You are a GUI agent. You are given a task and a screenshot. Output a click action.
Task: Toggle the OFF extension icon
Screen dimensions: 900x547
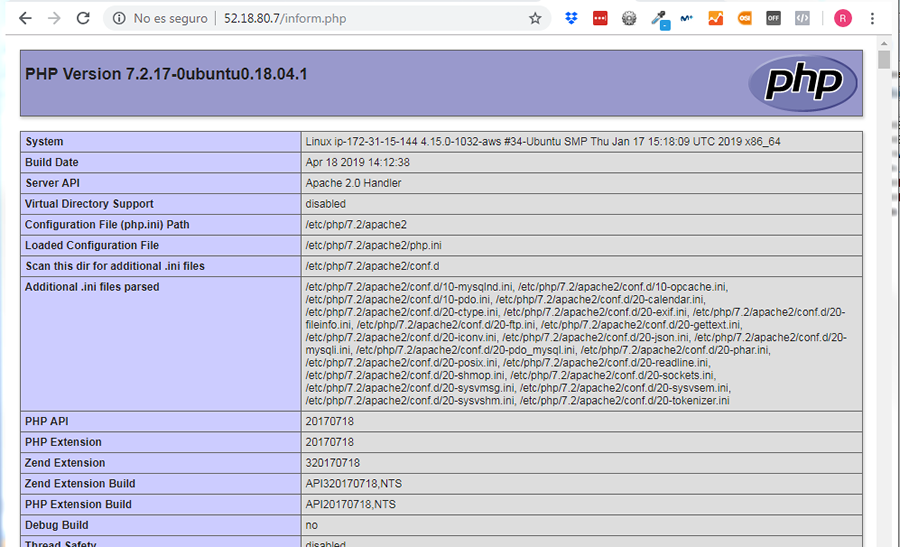tap(773, 18)
